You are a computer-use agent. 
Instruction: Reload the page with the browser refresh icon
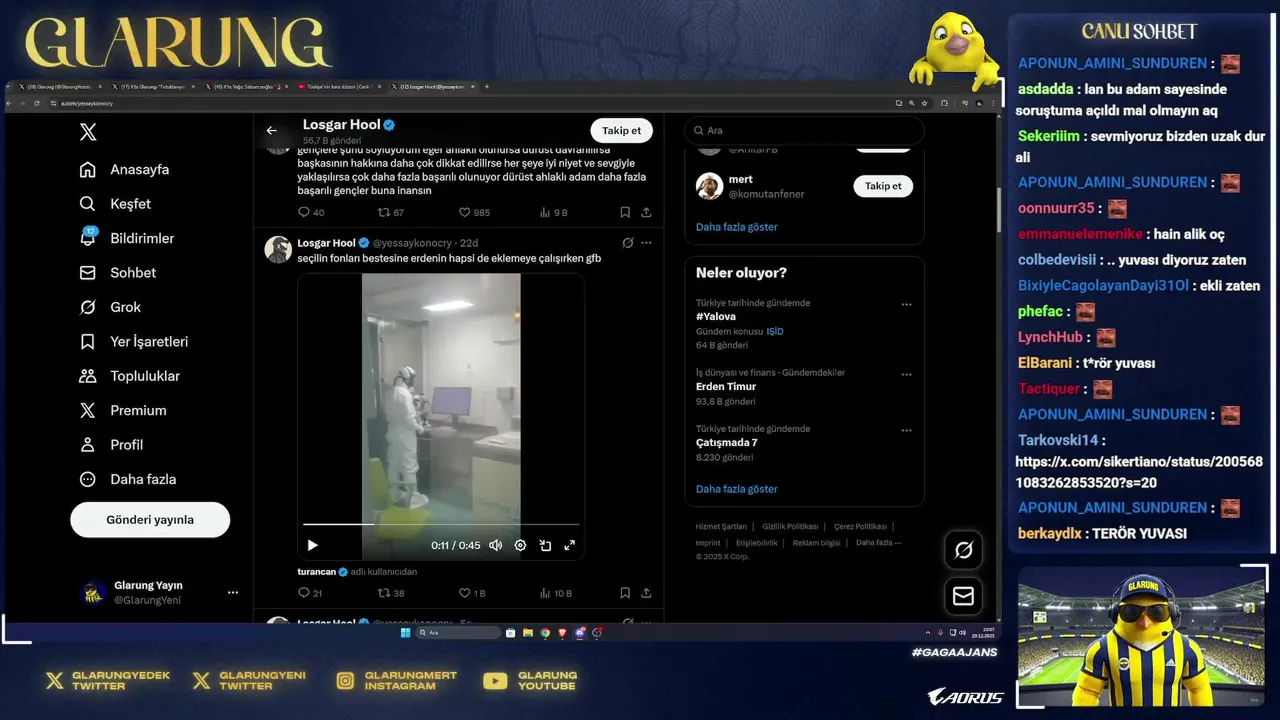[37, 103]
